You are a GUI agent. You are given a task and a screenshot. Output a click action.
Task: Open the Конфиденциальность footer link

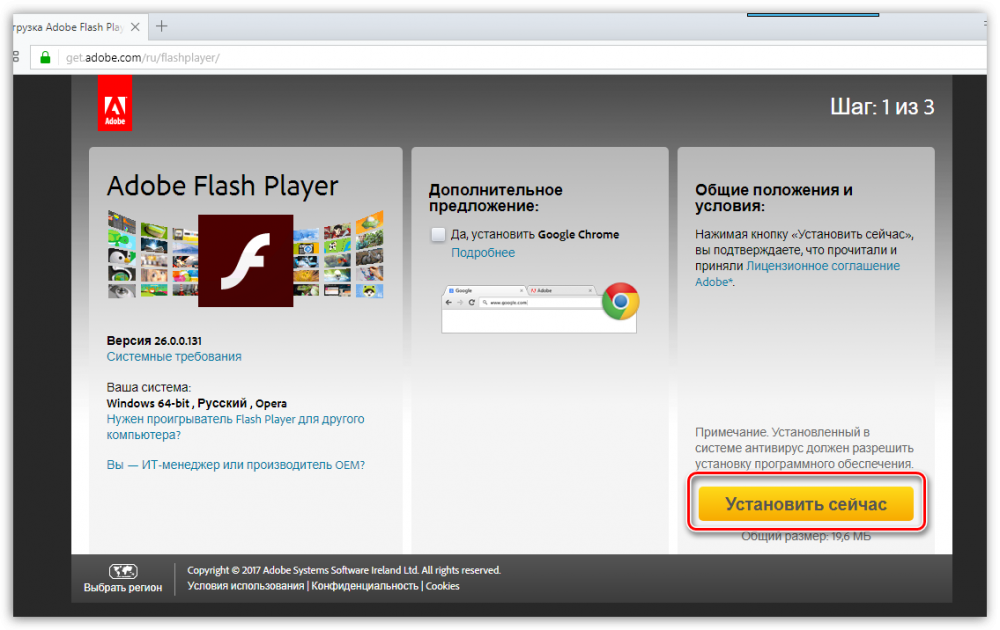click(365, 586)
